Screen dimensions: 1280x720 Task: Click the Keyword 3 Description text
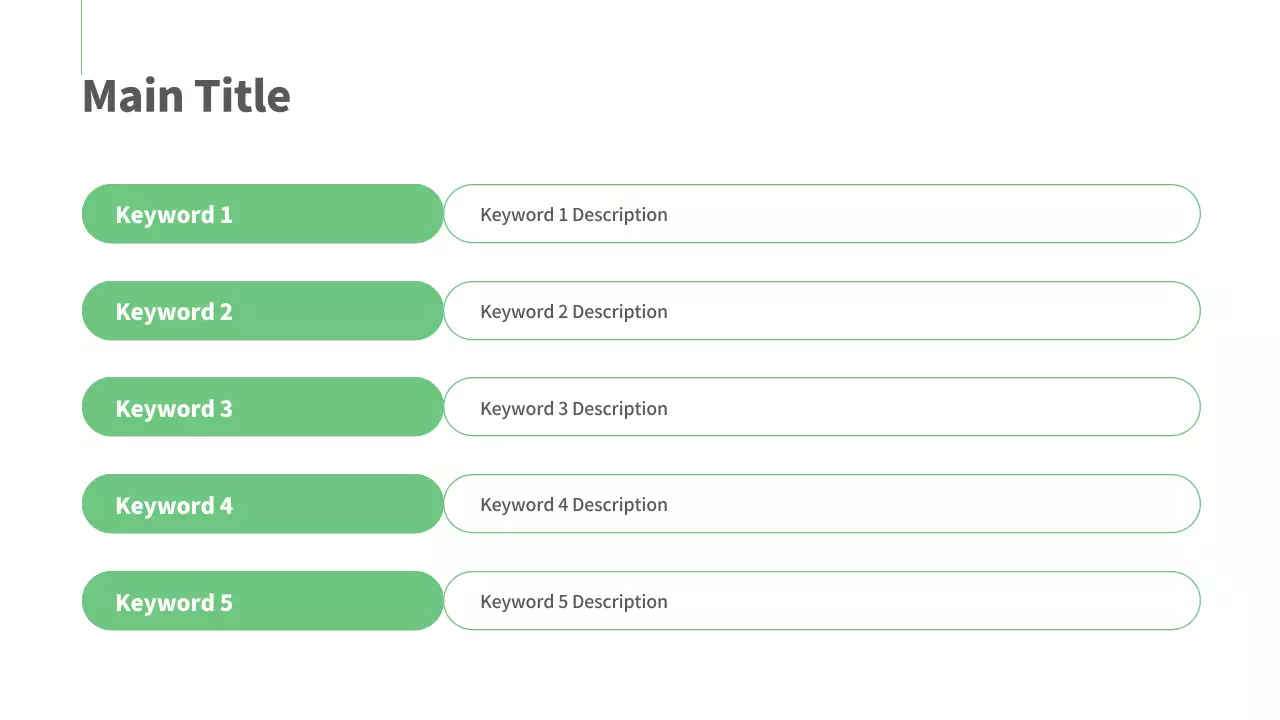pyautogui.click(x=573, y=409)
